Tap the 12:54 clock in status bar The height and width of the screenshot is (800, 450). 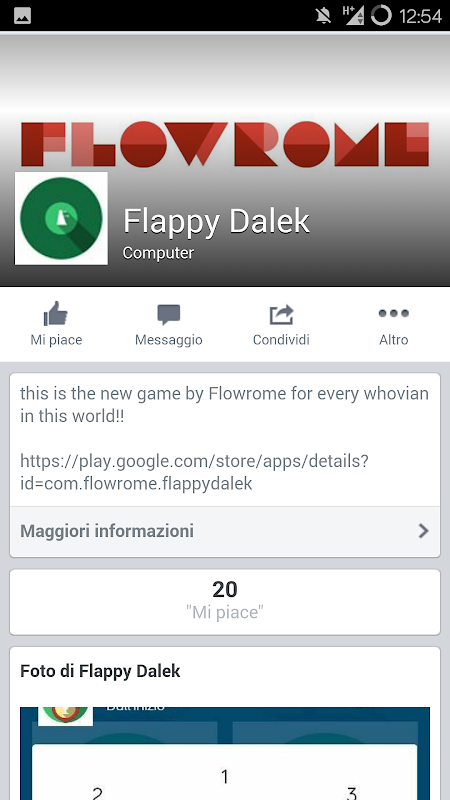point(420,16)
